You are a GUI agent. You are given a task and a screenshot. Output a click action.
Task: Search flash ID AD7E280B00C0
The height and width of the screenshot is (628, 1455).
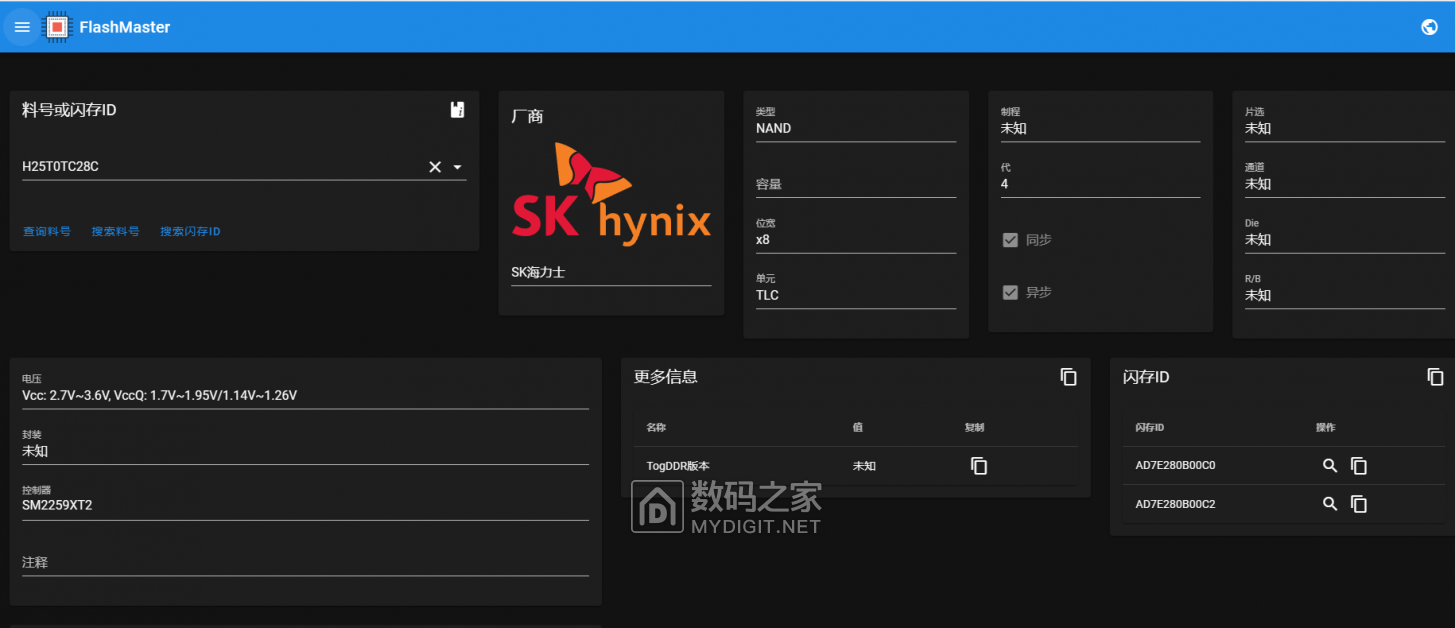[x=1330, y=465]
